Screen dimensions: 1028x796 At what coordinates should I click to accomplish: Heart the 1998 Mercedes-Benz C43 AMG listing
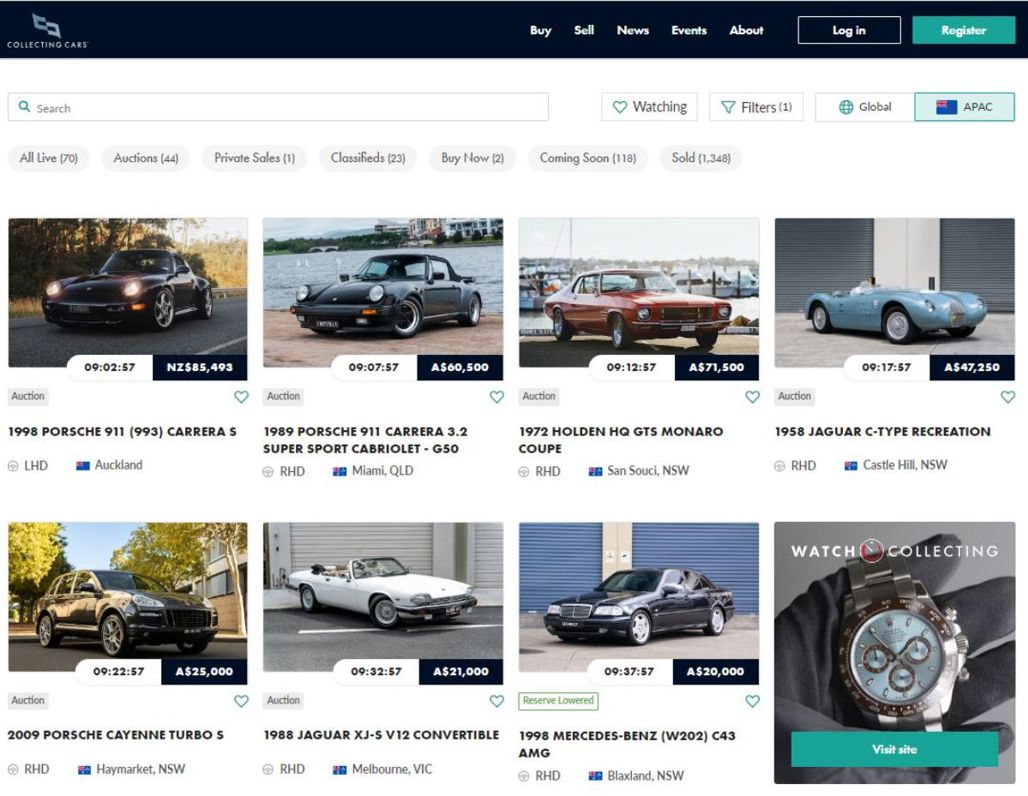753,701
